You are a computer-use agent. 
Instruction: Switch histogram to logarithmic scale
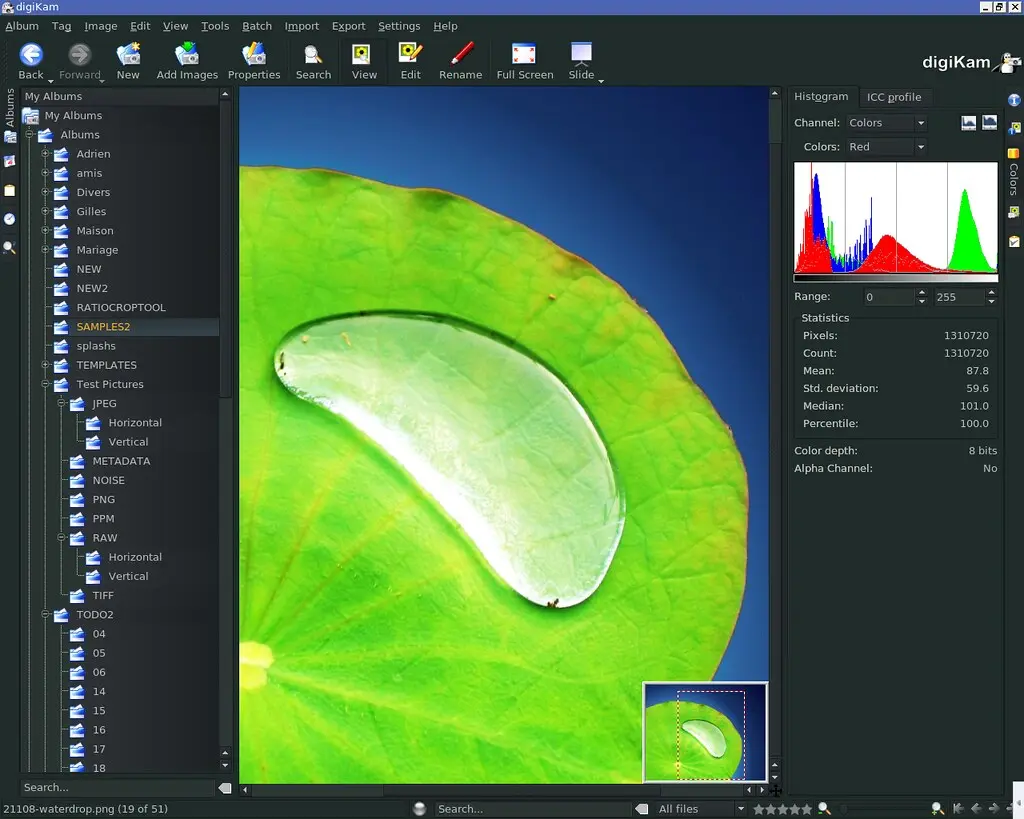990,122
